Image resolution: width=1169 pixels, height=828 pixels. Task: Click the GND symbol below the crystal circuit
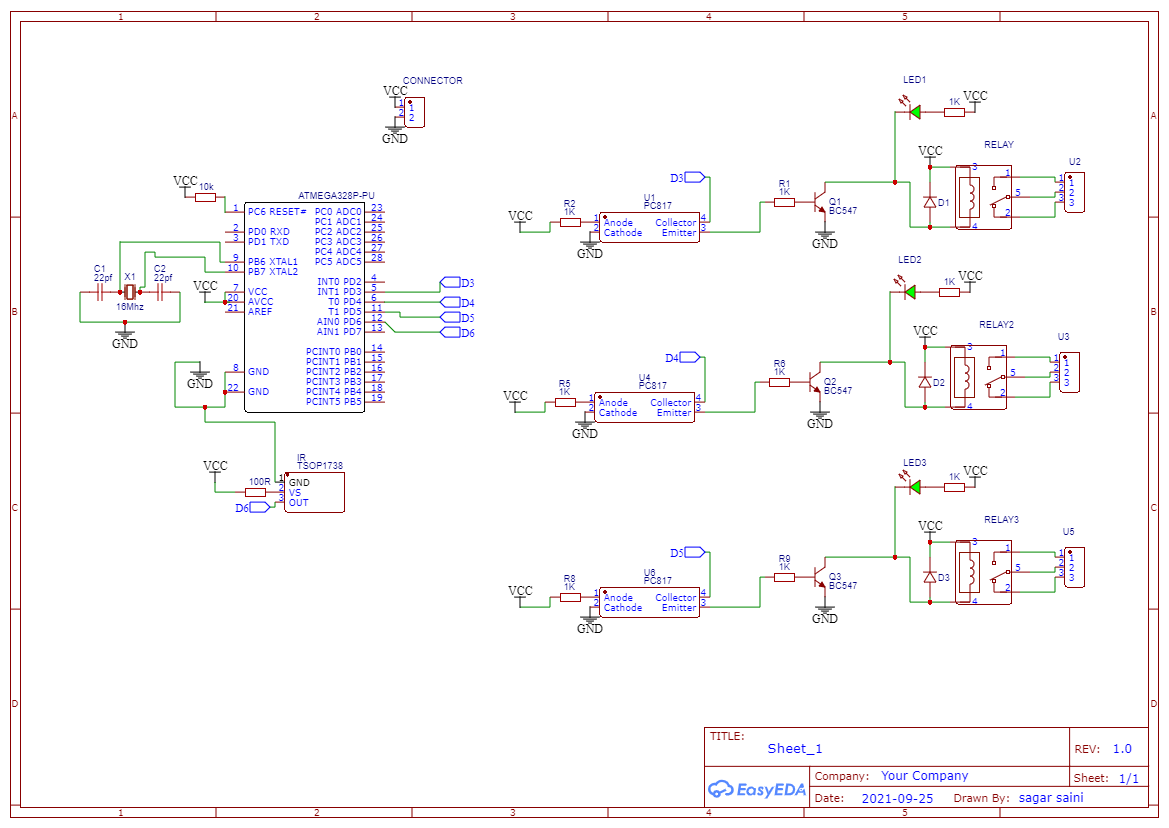point(124,333)
